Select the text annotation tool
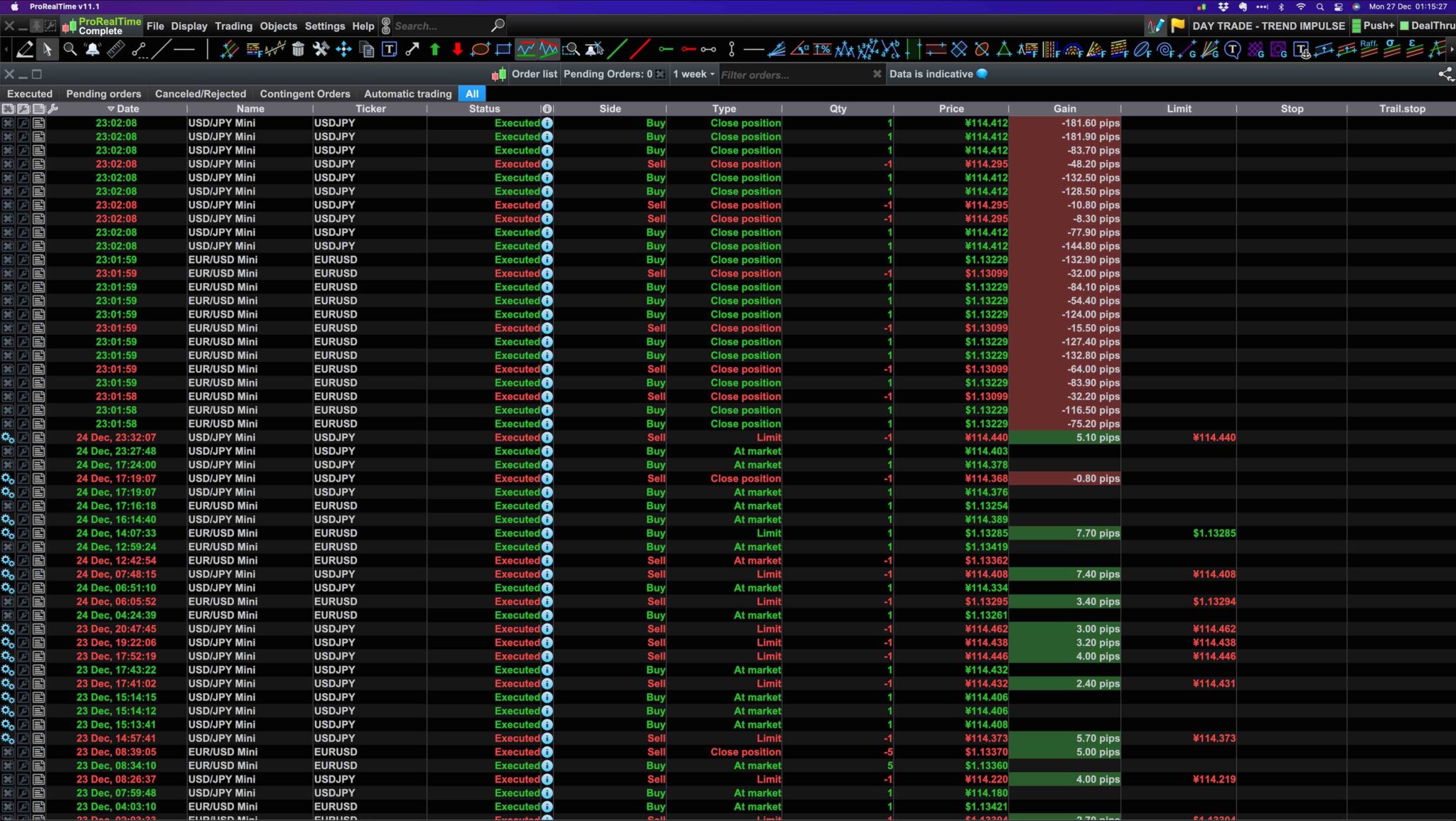 (389, 49)
